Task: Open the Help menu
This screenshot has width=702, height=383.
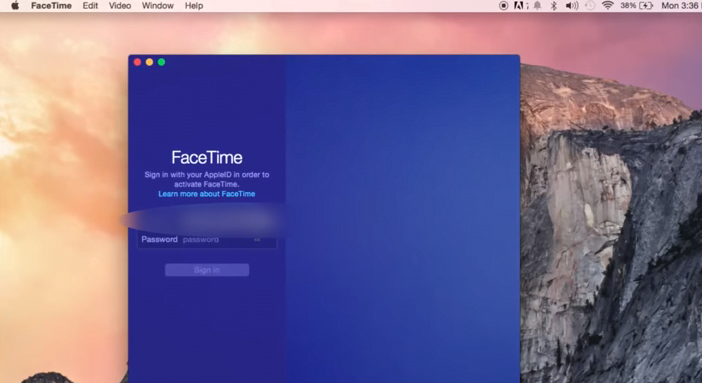Action: 194,6
